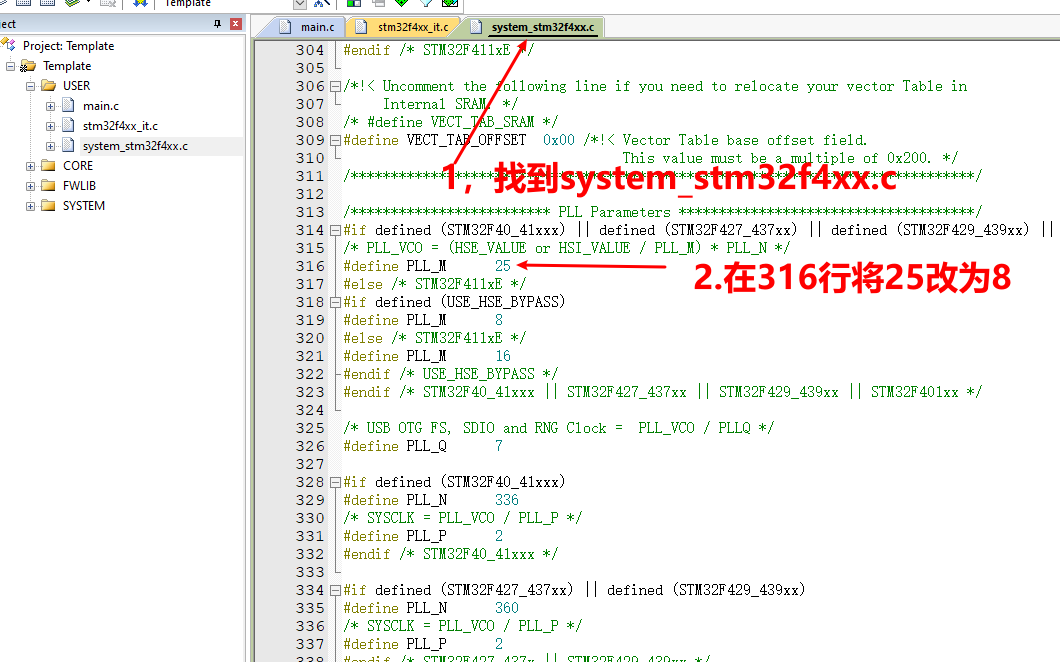This screenshot has height=662, width=1060.
Task: Click the PLL_M value 8 on line 319
Action: click(x=499, y=320)
